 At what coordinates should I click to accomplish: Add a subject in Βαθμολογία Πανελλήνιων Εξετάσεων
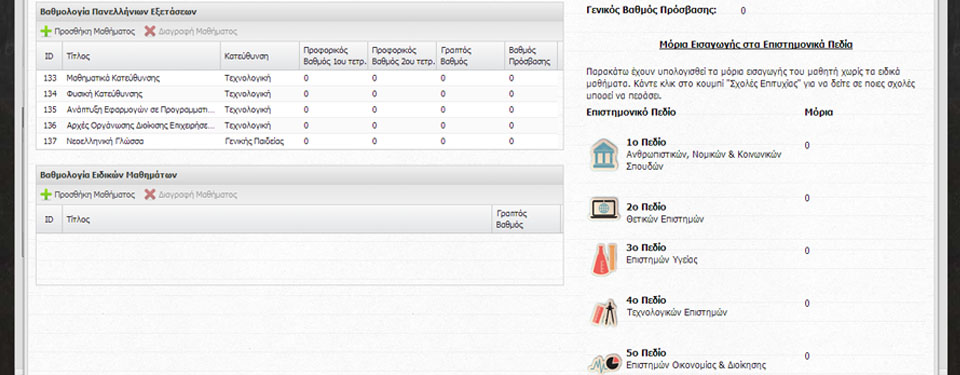click(88, 31)
